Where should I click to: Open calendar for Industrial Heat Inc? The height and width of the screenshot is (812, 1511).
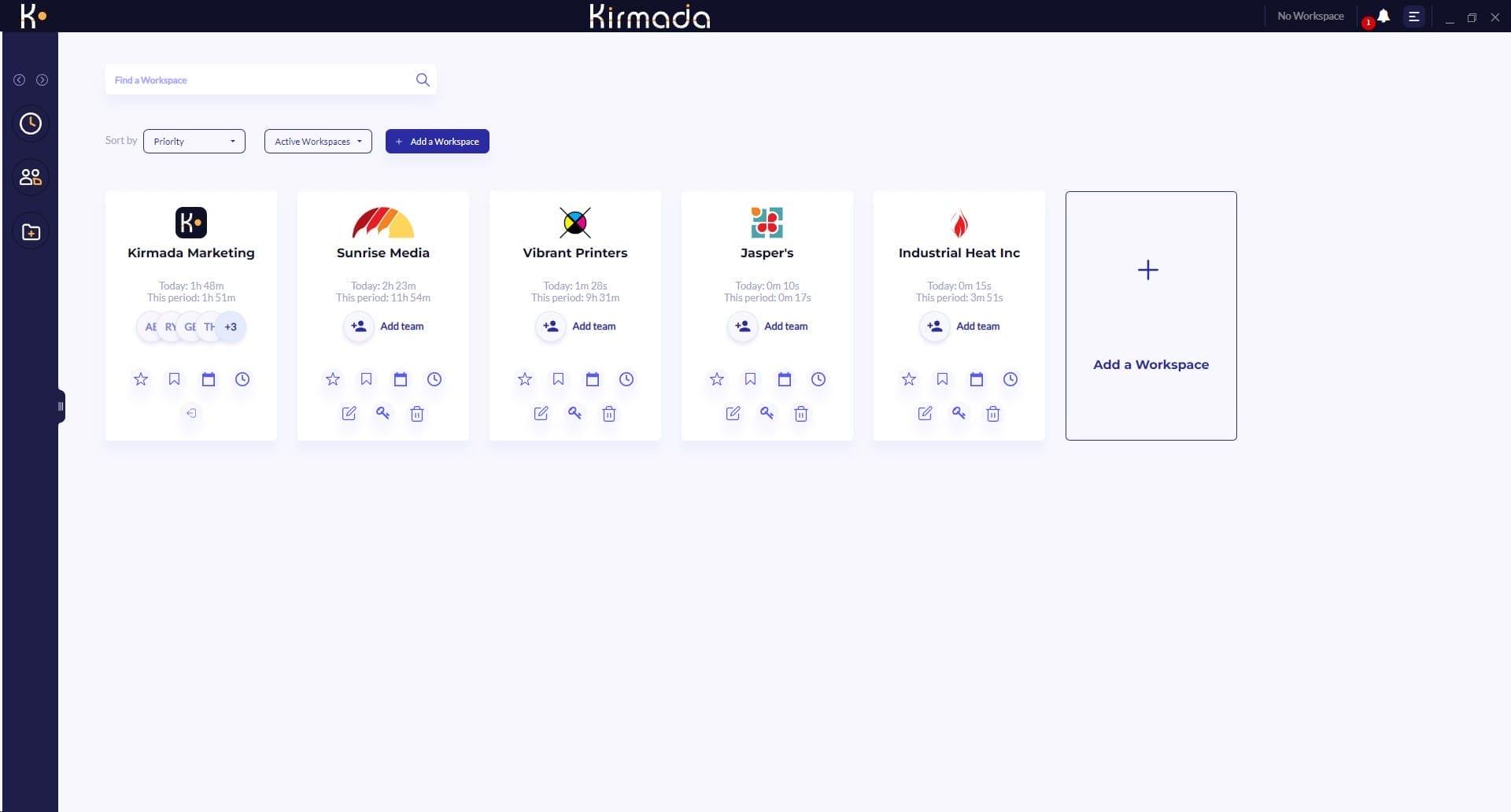pyautogui.click(x=976, y=379)
